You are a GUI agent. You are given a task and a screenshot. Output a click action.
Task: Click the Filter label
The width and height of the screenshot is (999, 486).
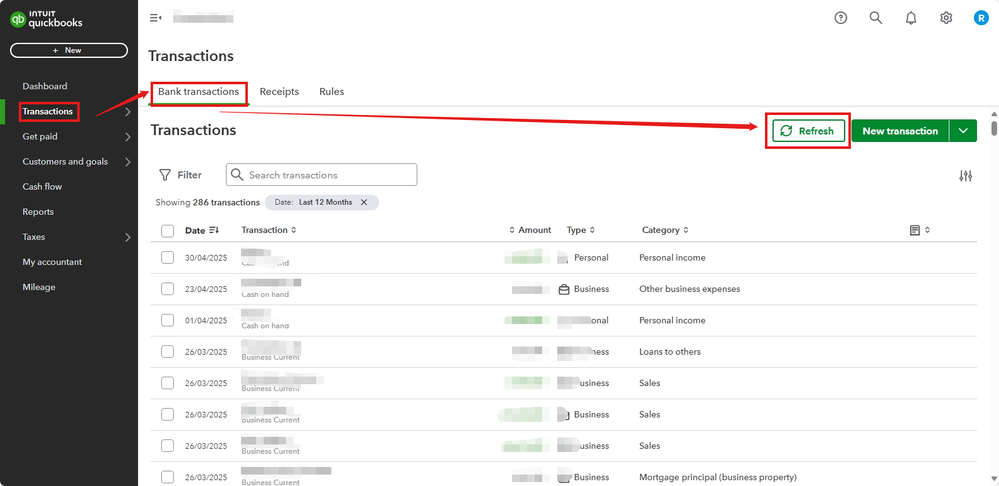click(189, 175)
